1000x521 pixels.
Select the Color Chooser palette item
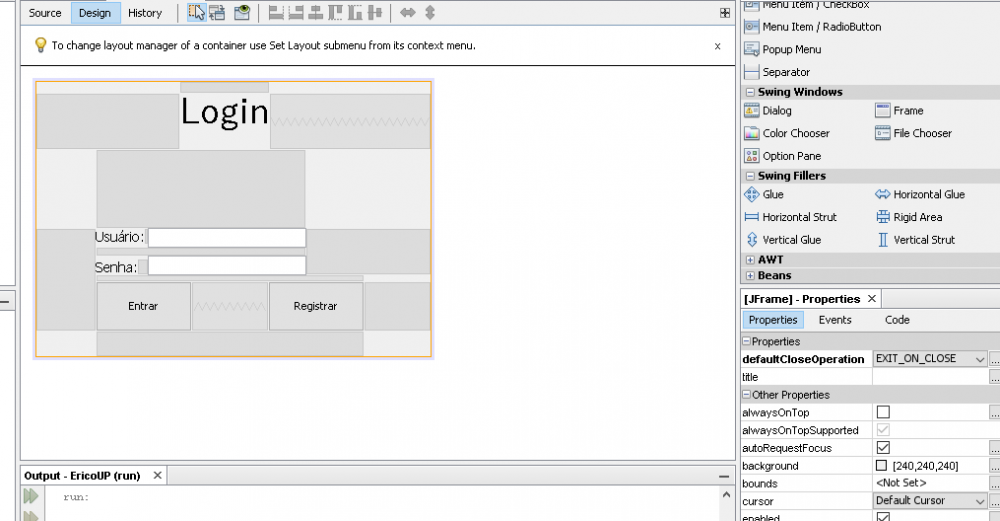[x=795, y=133]
